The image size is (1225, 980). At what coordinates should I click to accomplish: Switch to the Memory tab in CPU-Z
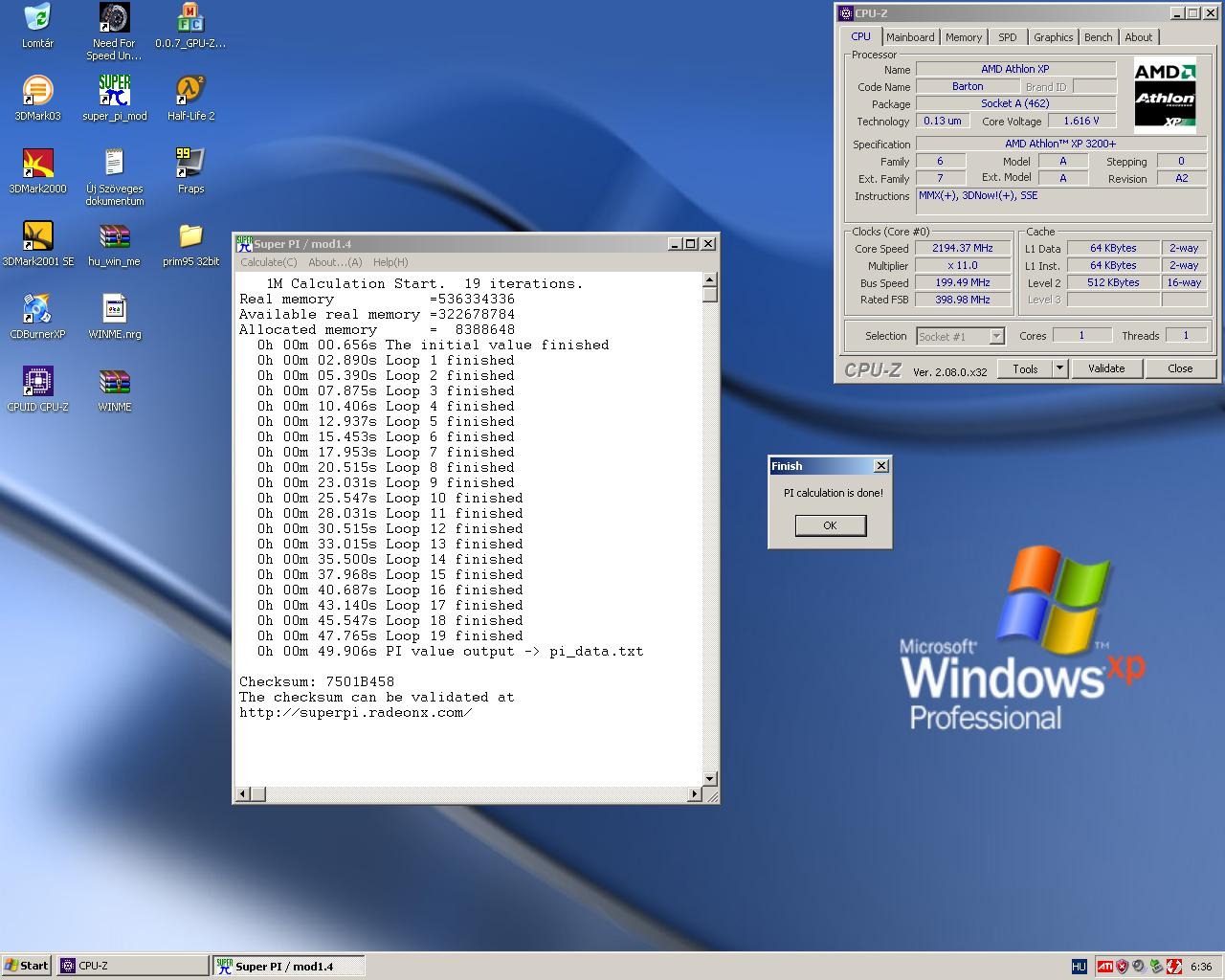(963, 37)
